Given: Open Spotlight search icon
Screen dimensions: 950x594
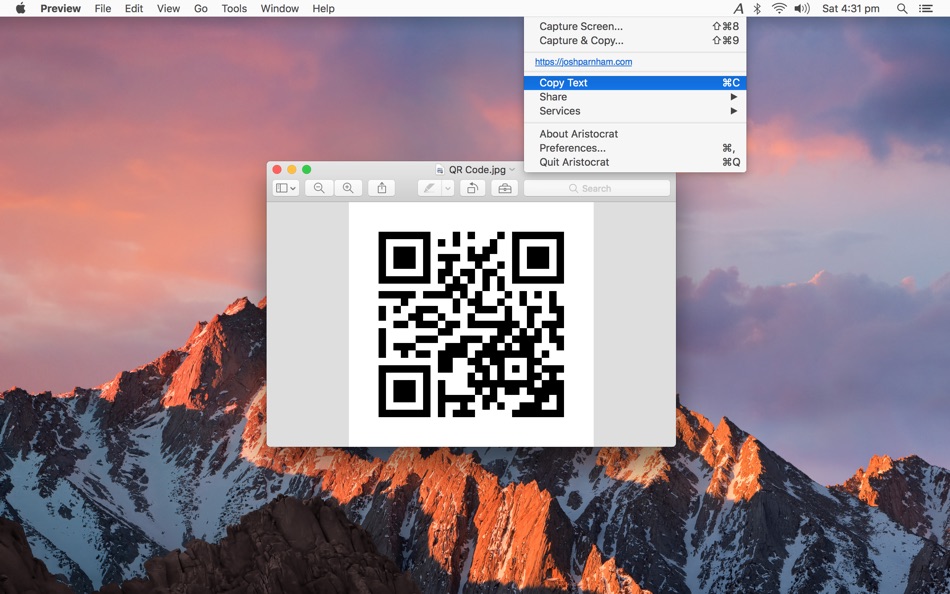Looking at the screenshot, I should [x=902, y=8].
